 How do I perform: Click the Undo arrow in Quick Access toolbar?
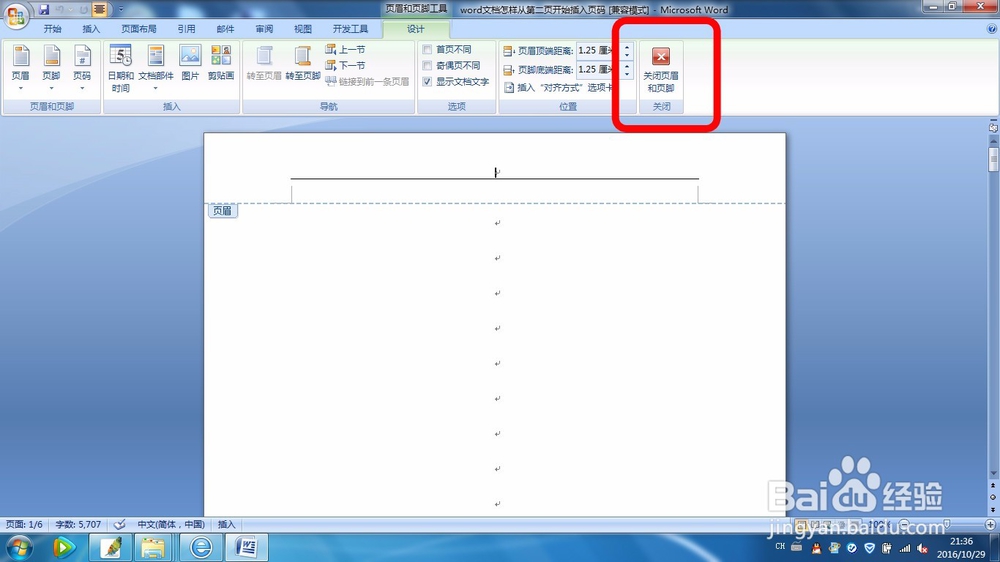pos(60,9)
